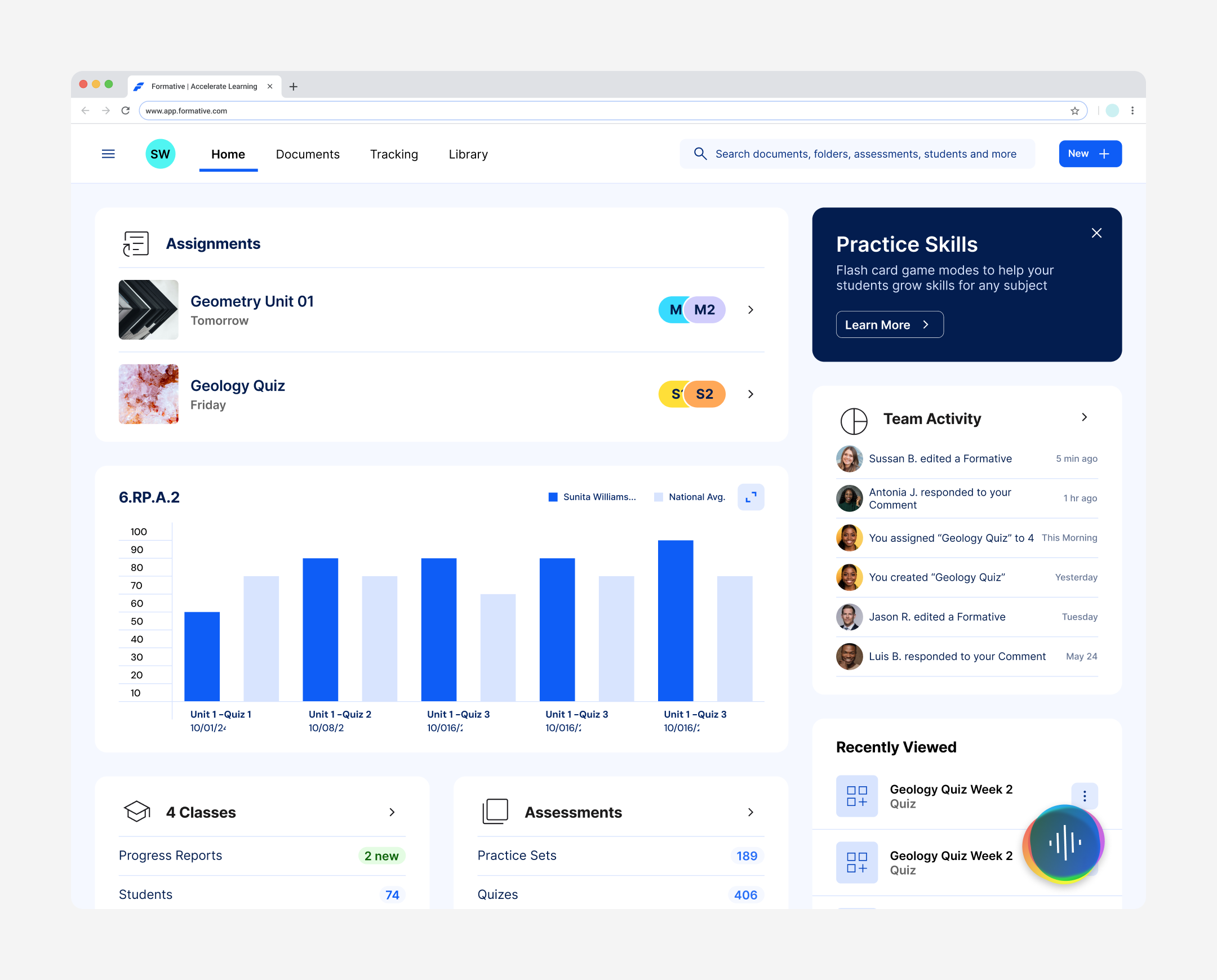Screen dimensions: 1217x980
Task: Expand the 6.RP.A.2 chart to fullscreen
Action: (750, 497)
